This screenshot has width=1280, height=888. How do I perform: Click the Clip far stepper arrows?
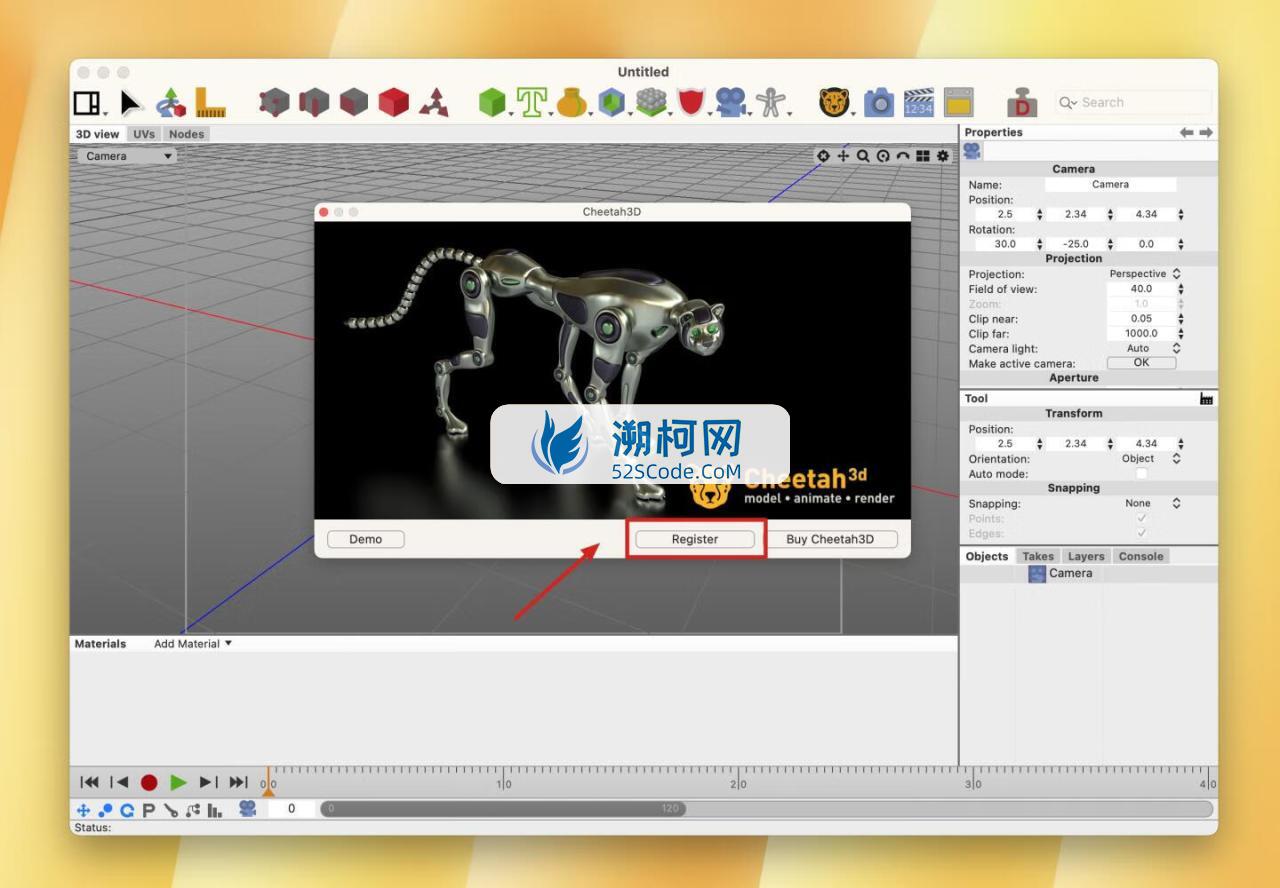(x=1180, y=334)
